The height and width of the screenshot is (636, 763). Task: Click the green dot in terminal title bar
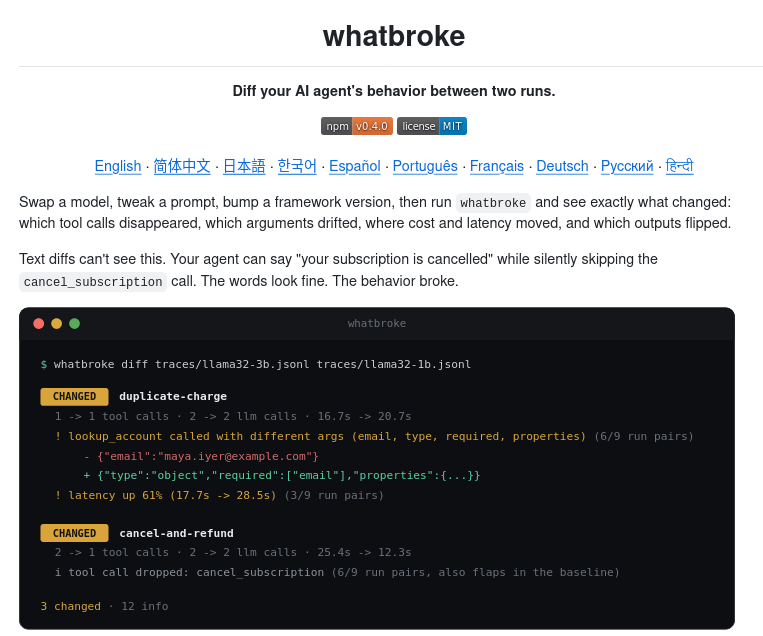click(74, 324)
